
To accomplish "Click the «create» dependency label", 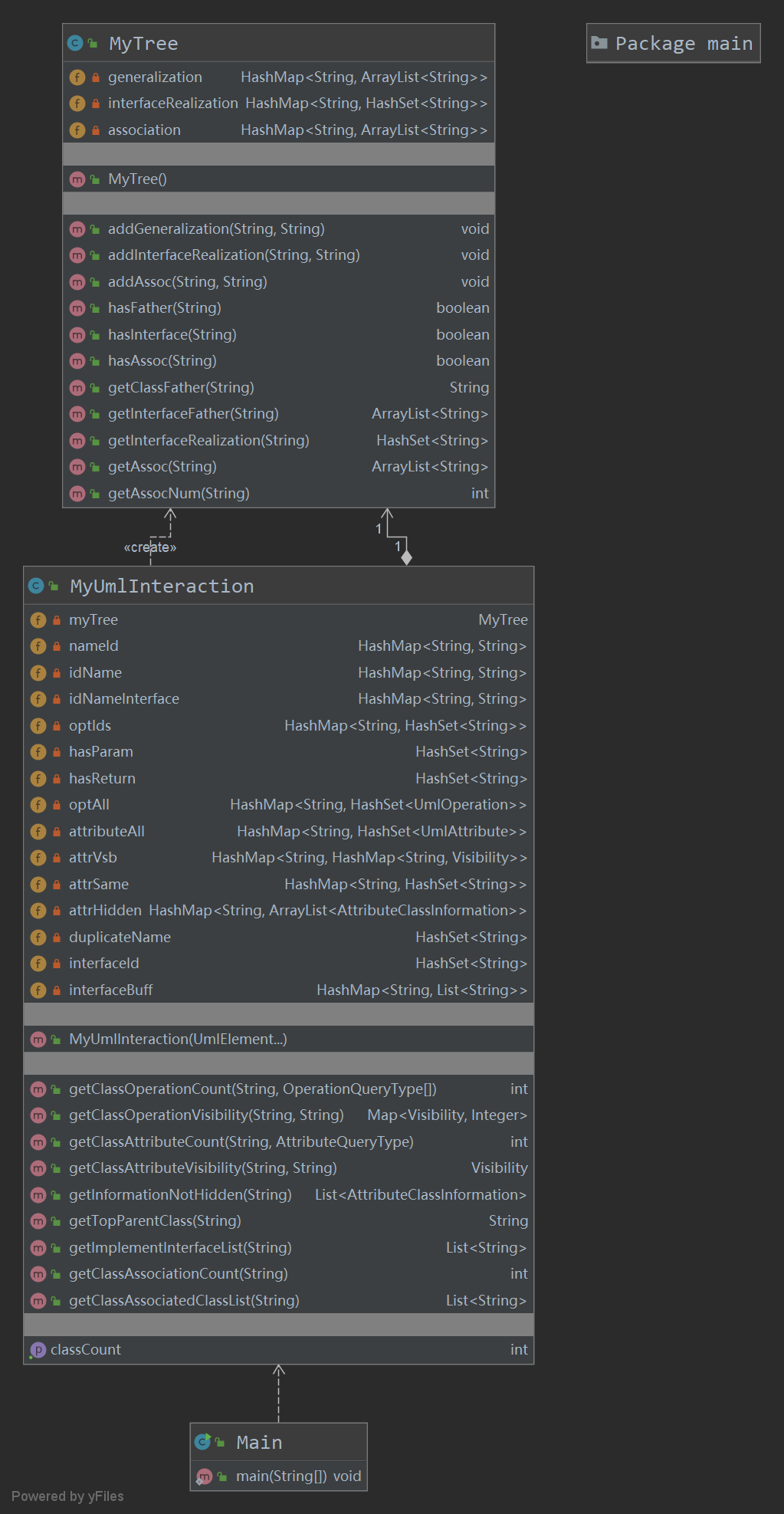I will click(150, 547).
